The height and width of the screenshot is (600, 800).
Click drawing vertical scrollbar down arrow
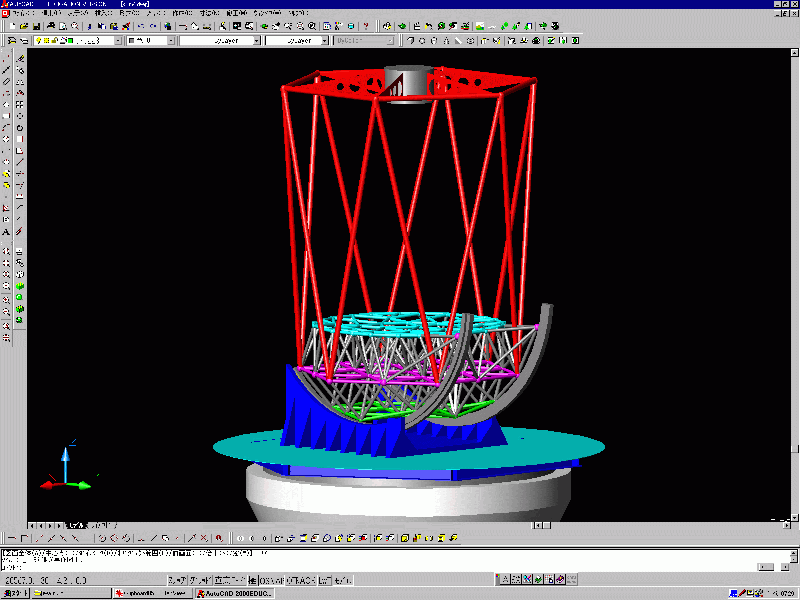[794, 517]
